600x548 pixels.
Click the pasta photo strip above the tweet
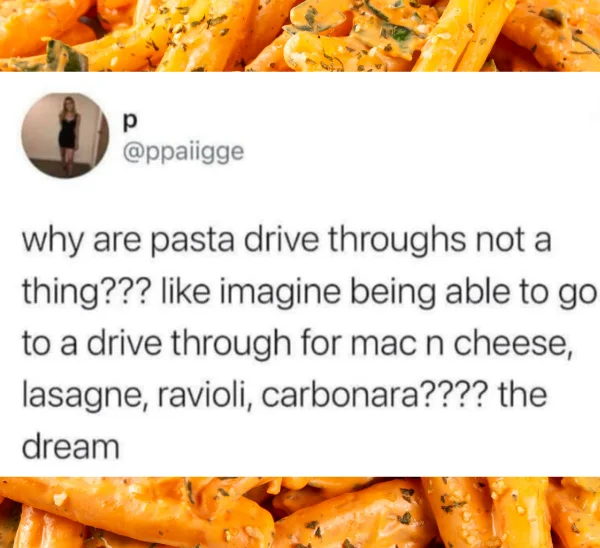(300, 36)
